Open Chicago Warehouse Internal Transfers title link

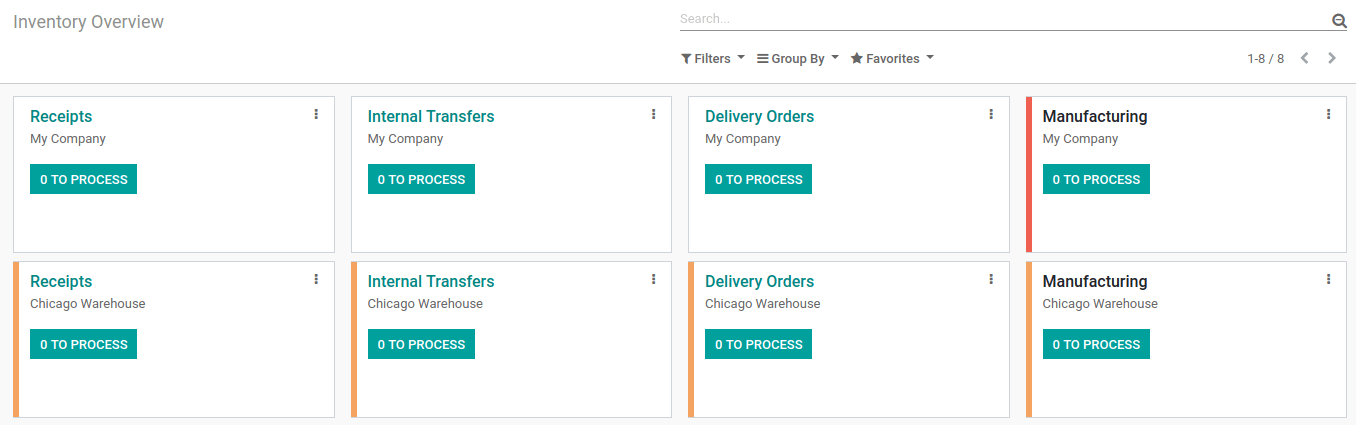tap(431, 281)
